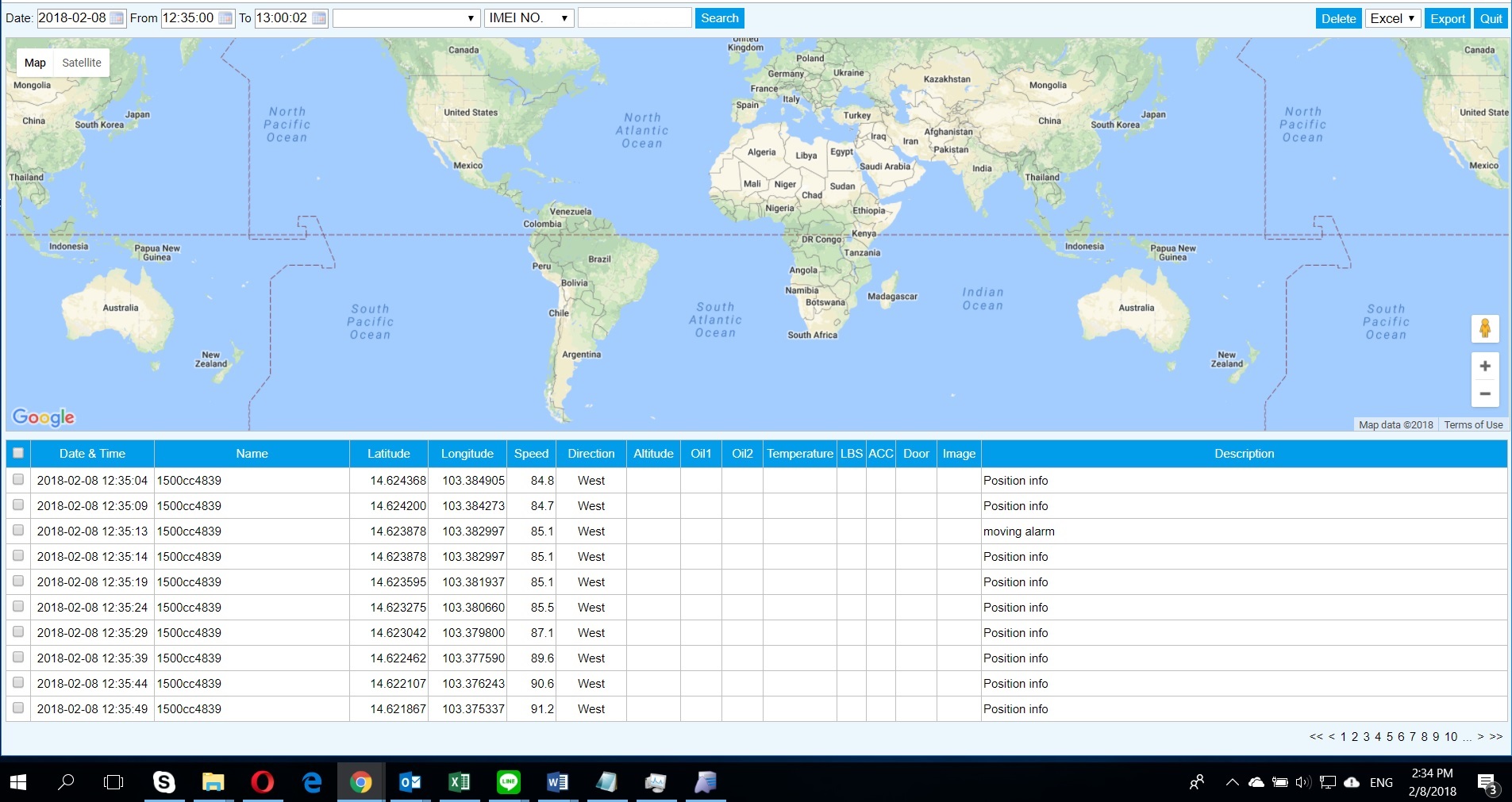Image resolution: width=1512 pixels, height=802 pixels.
Task: Click the taskbar clock showing 2:34 PM
Action: click(1432, 782)
